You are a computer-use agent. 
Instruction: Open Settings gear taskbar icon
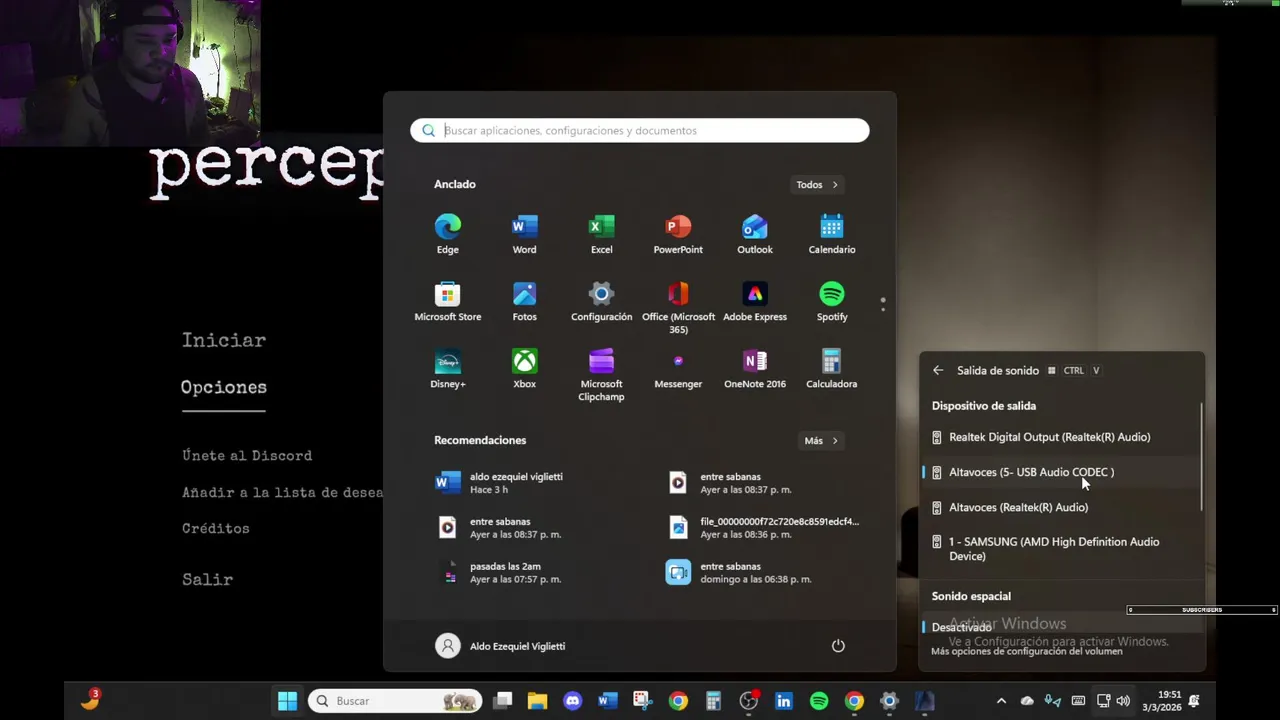point(889,701)
